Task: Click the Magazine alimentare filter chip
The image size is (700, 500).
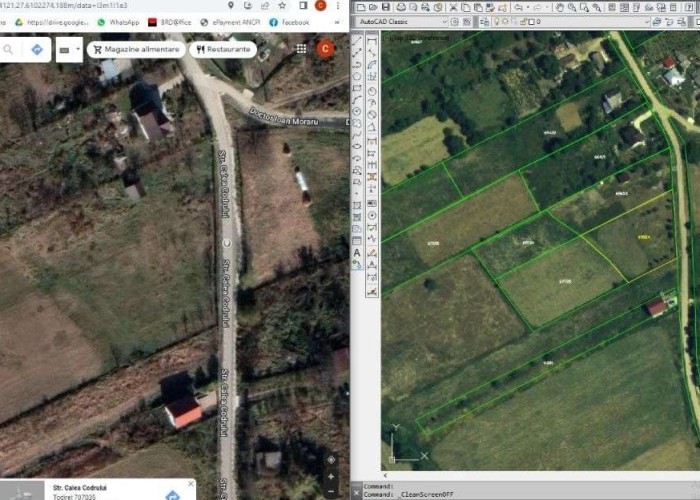Action: click(x=135, y=49)
